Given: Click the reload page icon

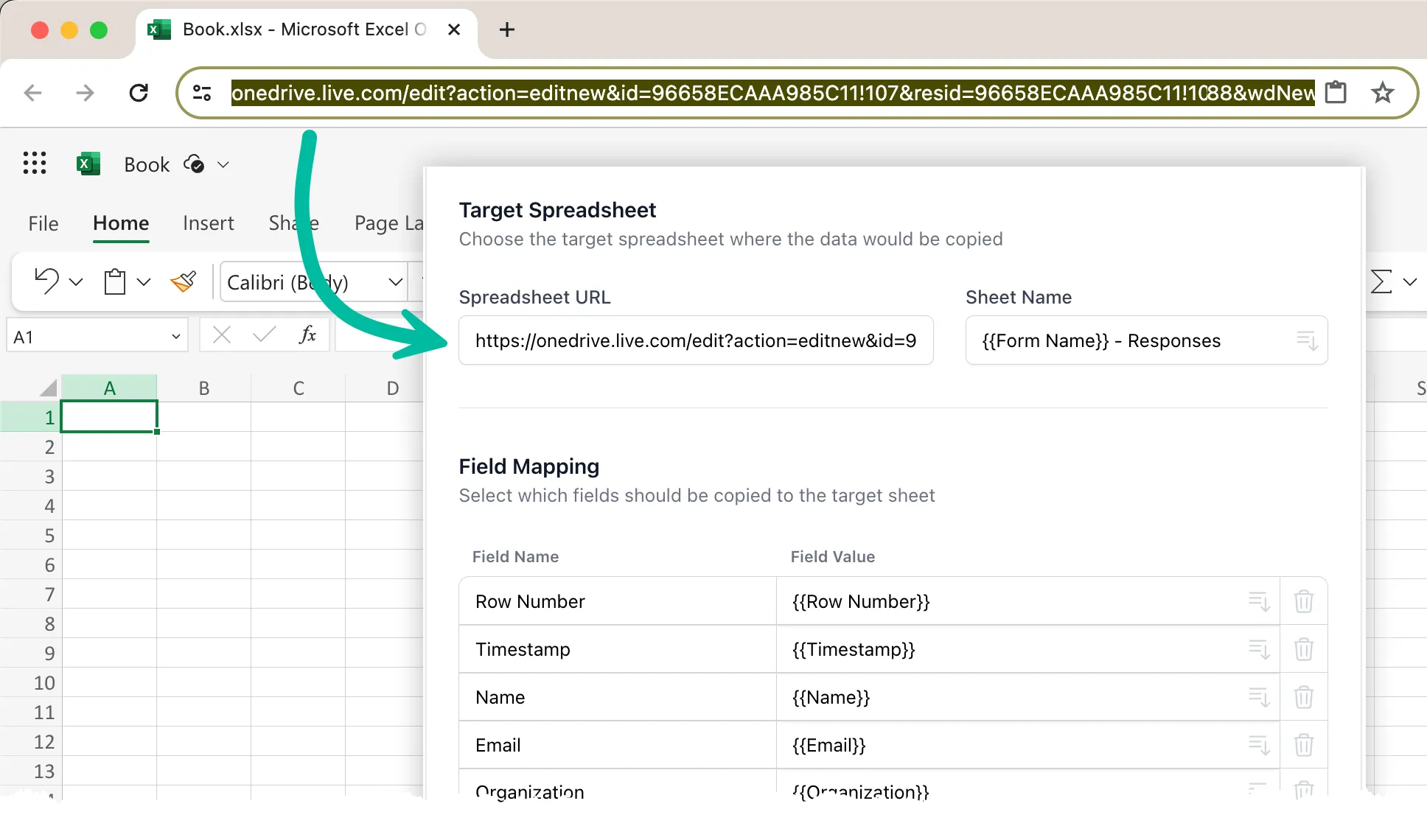Looking at the screenshot, I should pyautogui.click(x=139, y=93).
